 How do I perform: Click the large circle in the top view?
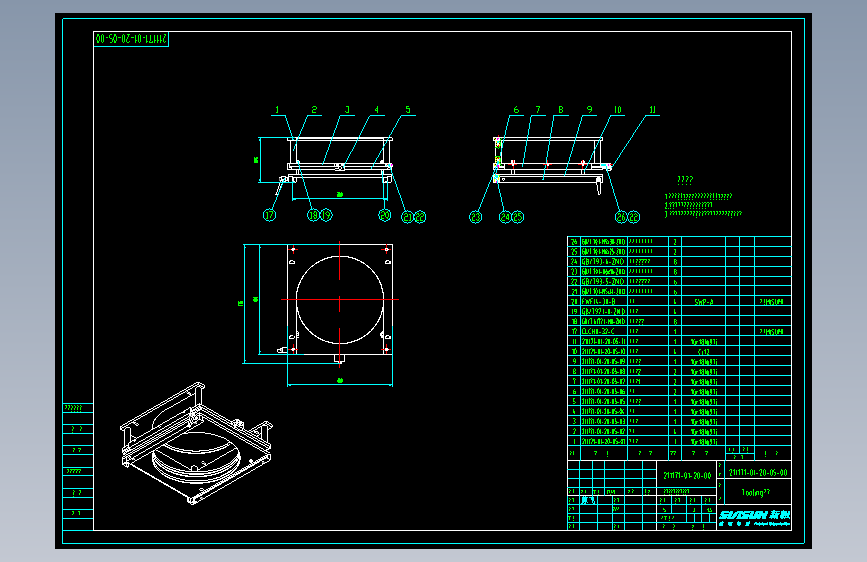coord(340,299)
